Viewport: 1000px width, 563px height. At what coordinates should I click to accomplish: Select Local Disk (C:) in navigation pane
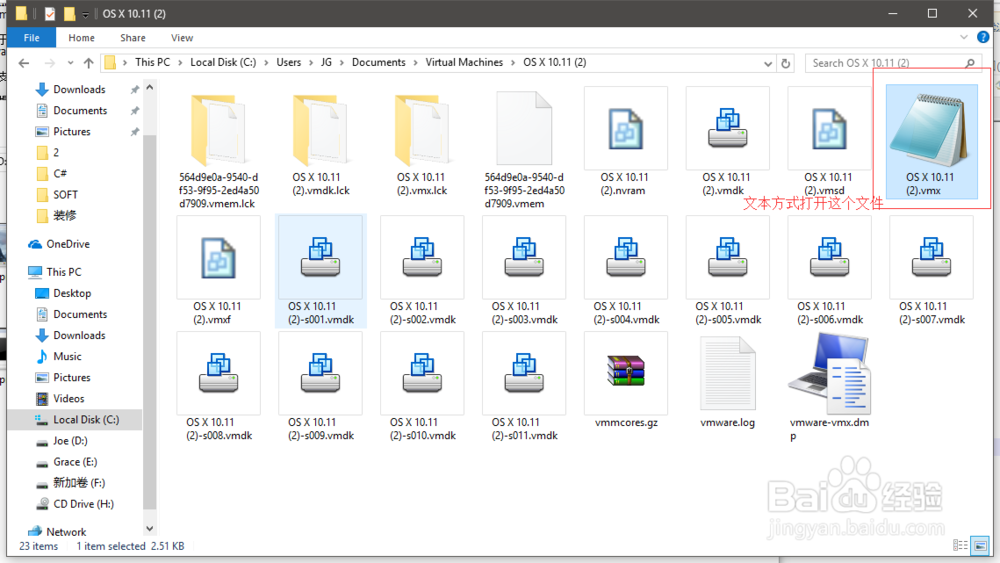pos(75,420)
